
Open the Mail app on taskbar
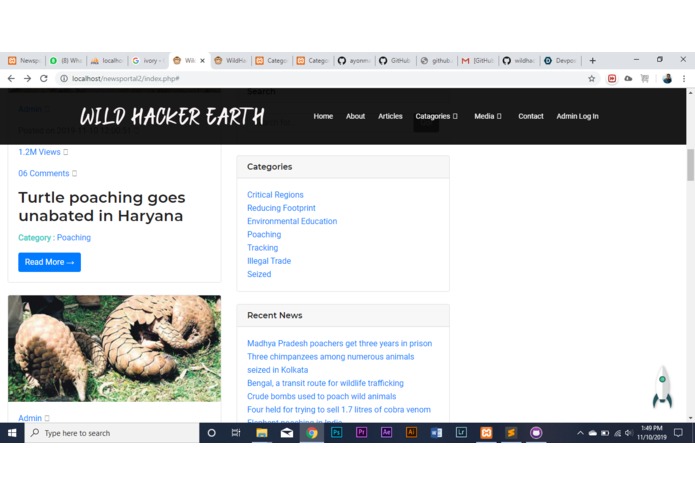[287, 433]
